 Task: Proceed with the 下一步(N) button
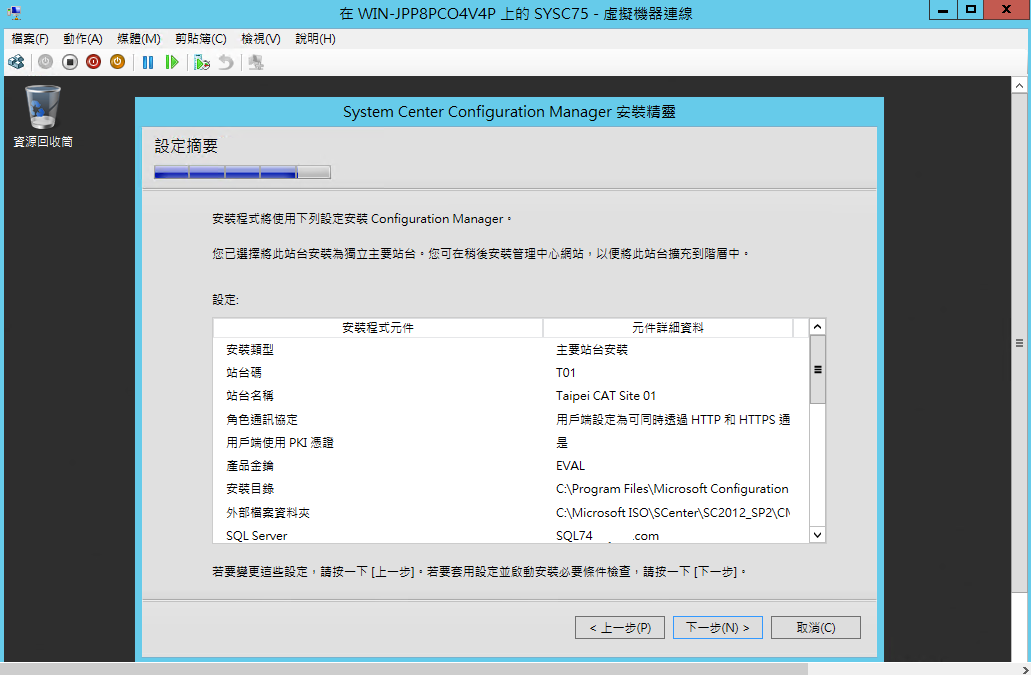tap(717, 628)
